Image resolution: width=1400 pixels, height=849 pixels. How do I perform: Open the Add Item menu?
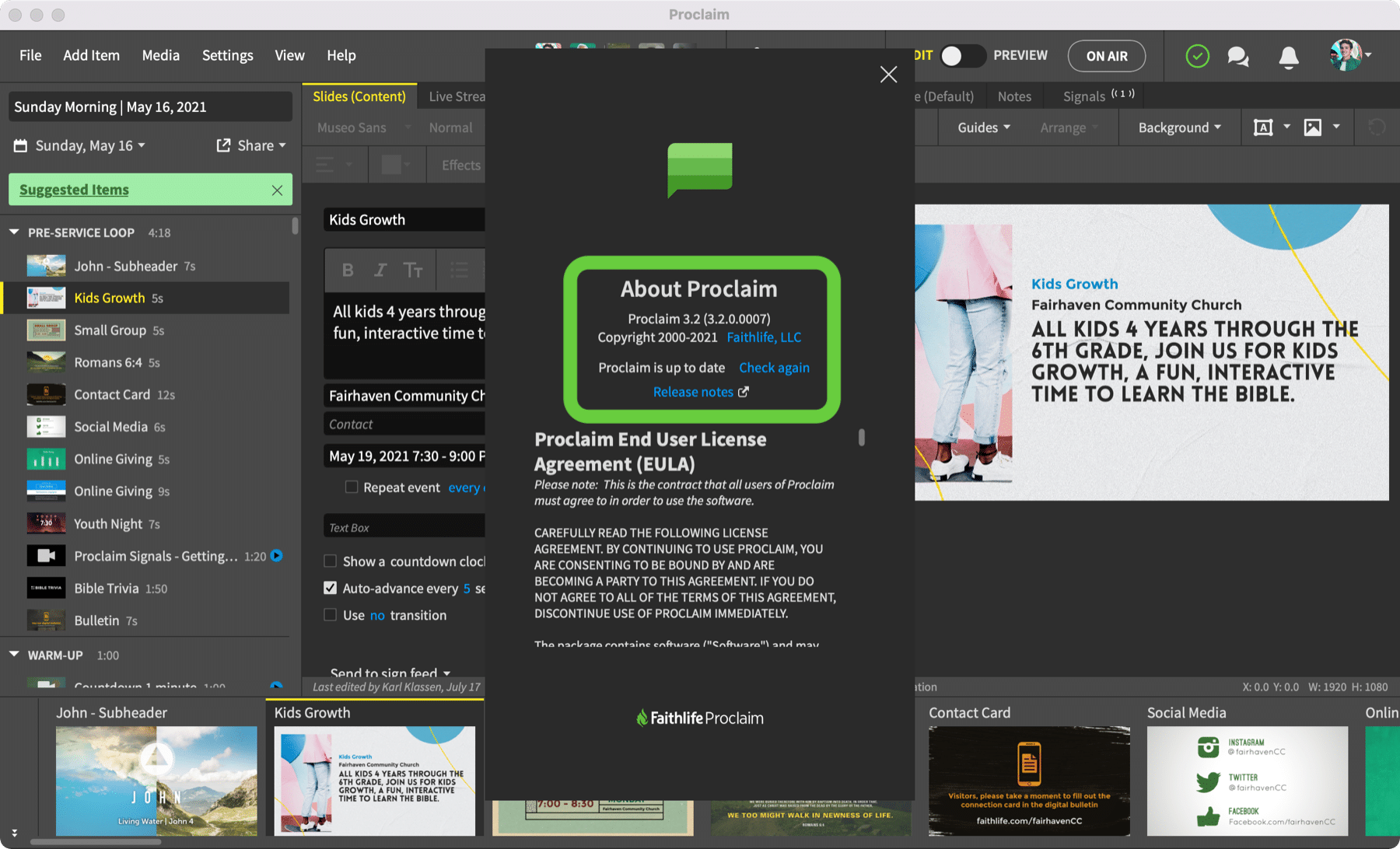click(x=91, y=55)
